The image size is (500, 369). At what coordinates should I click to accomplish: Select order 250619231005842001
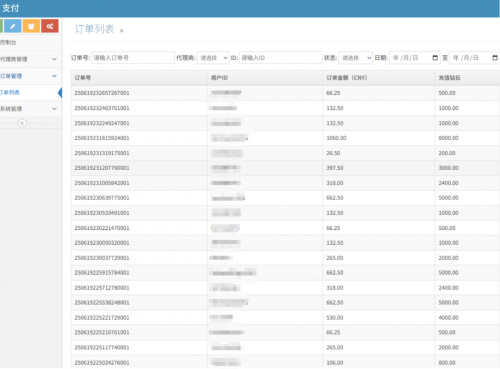pos(102,183)
